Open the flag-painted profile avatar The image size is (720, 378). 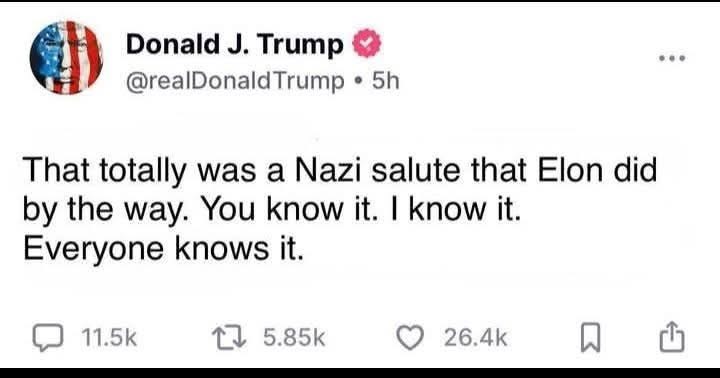point(66,57)
